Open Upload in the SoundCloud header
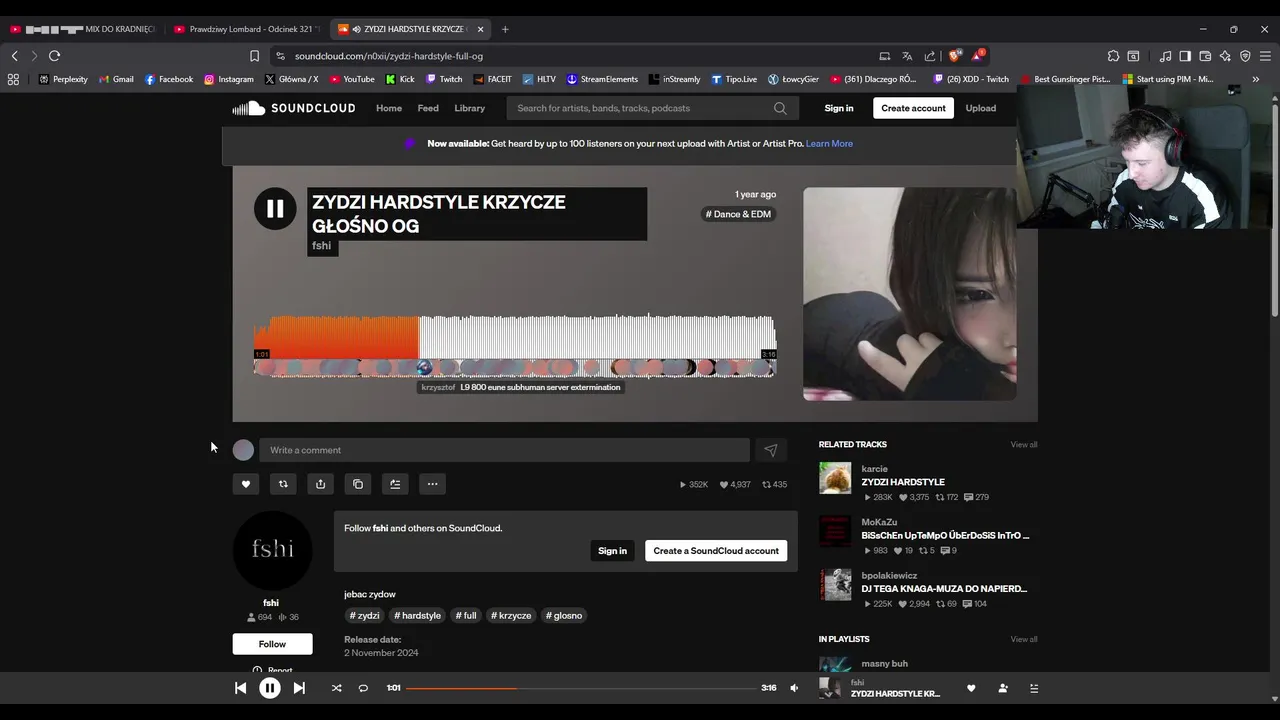Screen dimensions: 1280x720 click(980, 108)
